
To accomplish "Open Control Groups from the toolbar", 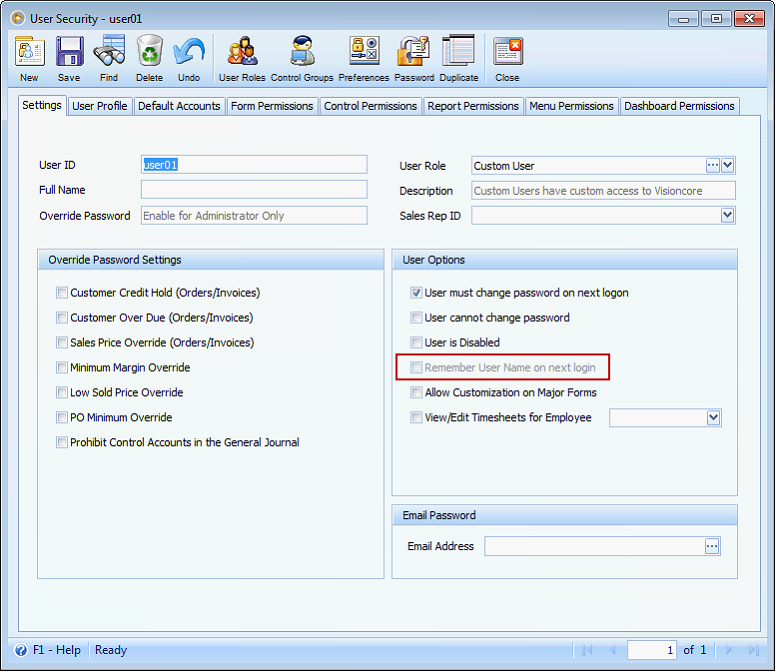I will point(301,59).
